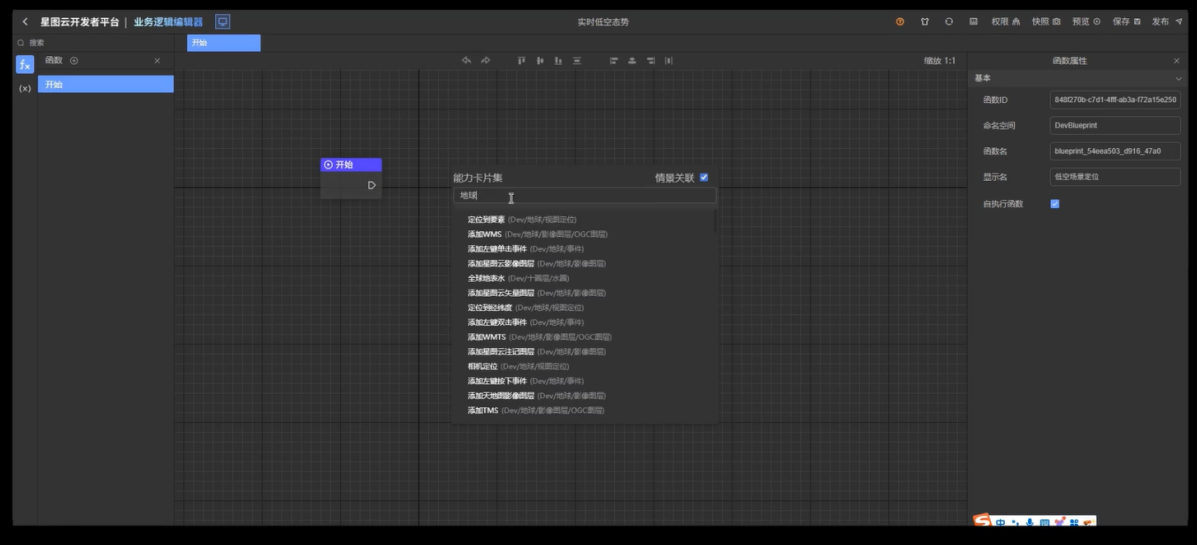Choose 添加TMS from the card list
1198x545 pixels.
(536, 410)
